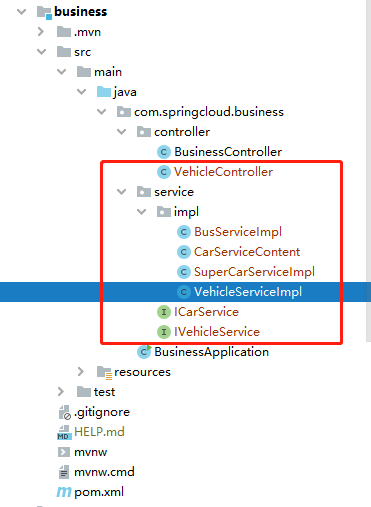Expand the resources folder arrow
The height and width of the screenshot is (507, 371).
click(x=81, y=372)
